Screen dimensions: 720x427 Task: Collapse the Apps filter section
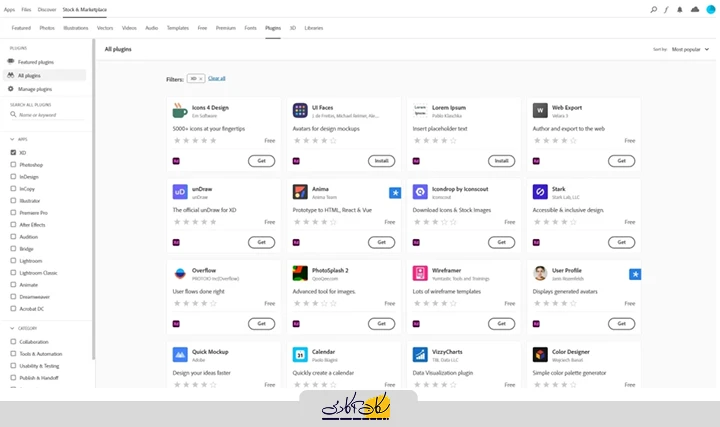[x=12, y=139]
